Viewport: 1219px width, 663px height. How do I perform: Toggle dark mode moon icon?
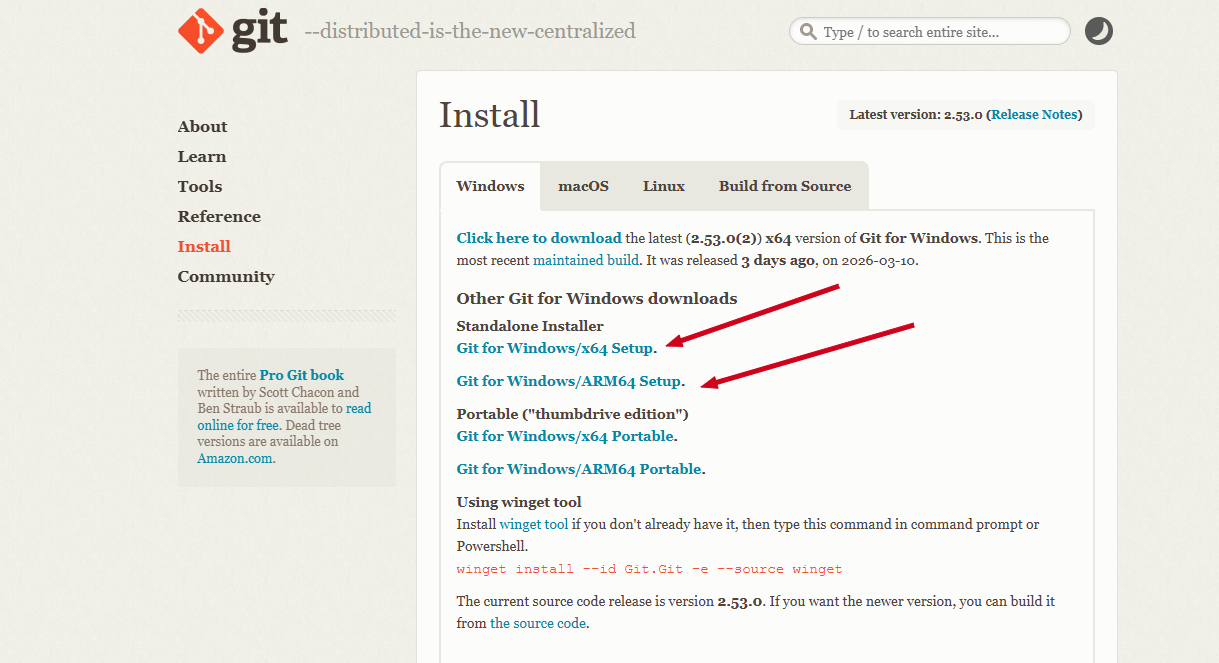coord(1098,32)
